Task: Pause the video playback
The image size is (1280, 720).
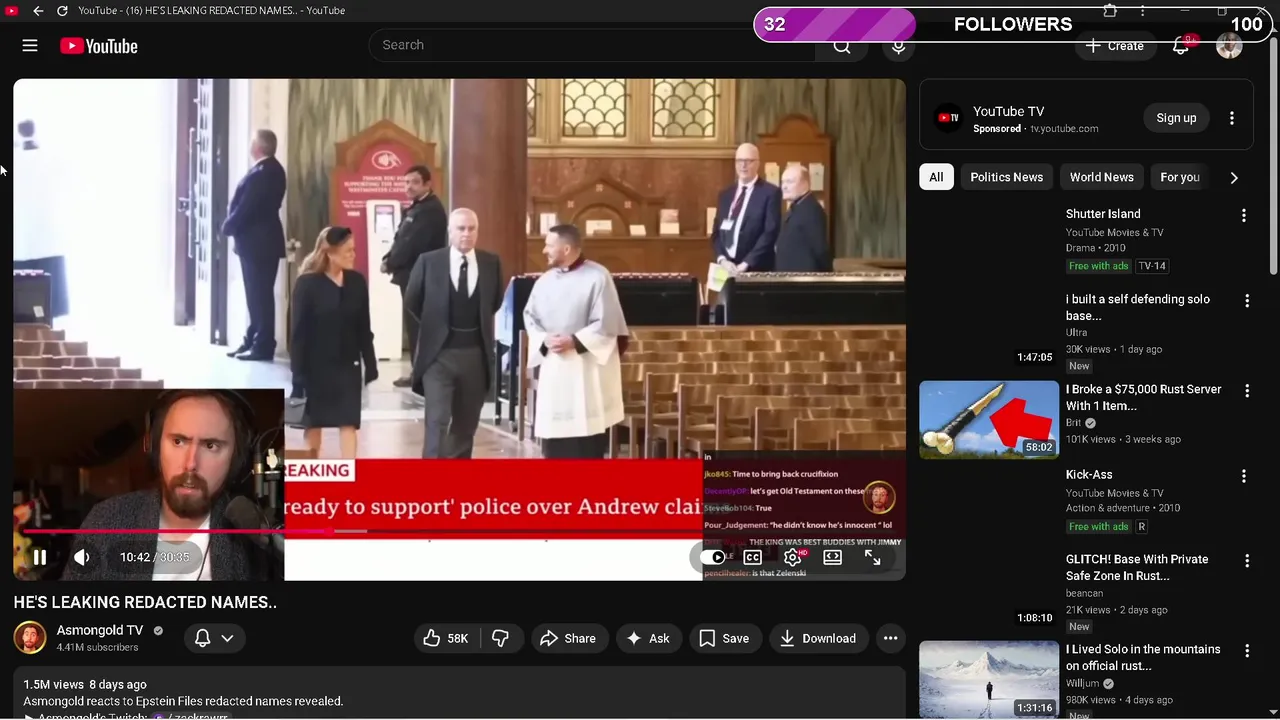Action: coord(39,557)
